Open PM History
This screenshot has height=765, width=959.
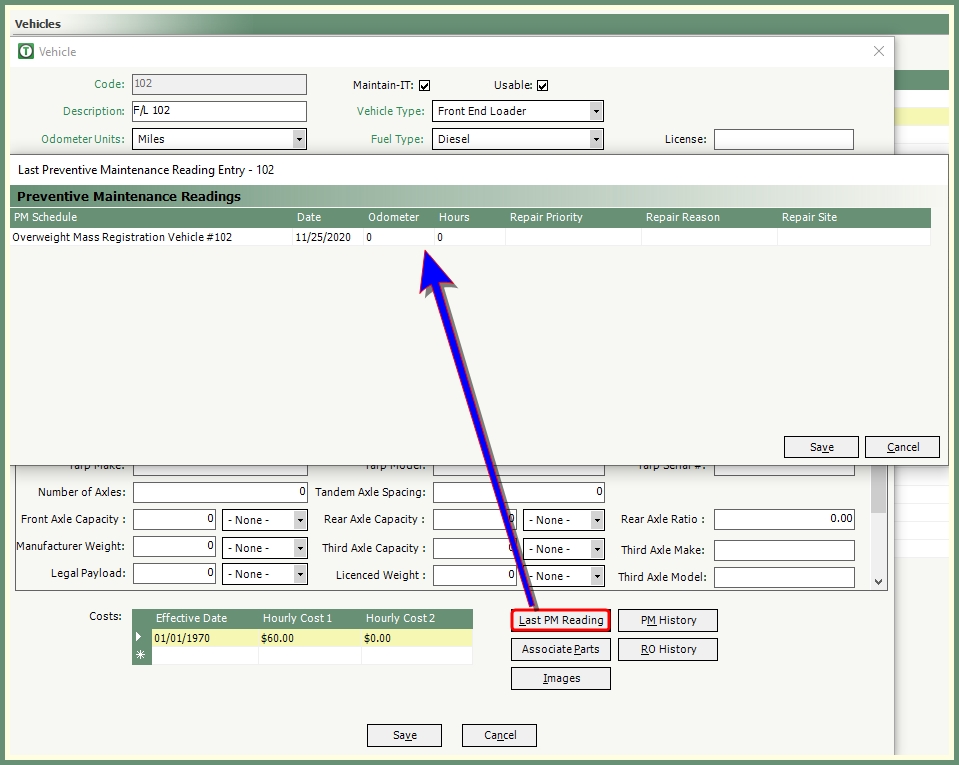click(x=667, y=620)
